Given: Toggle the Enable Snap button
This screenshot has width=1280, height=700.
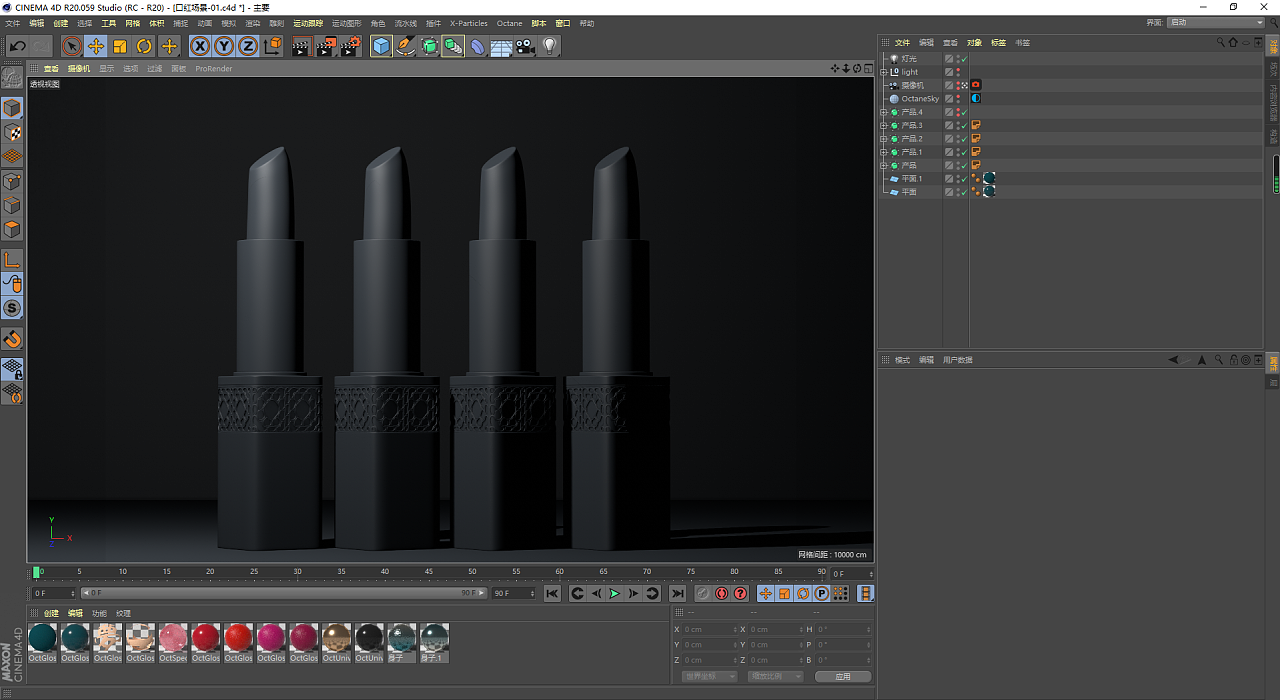Looking at the screenshot, I should (12, 339).
